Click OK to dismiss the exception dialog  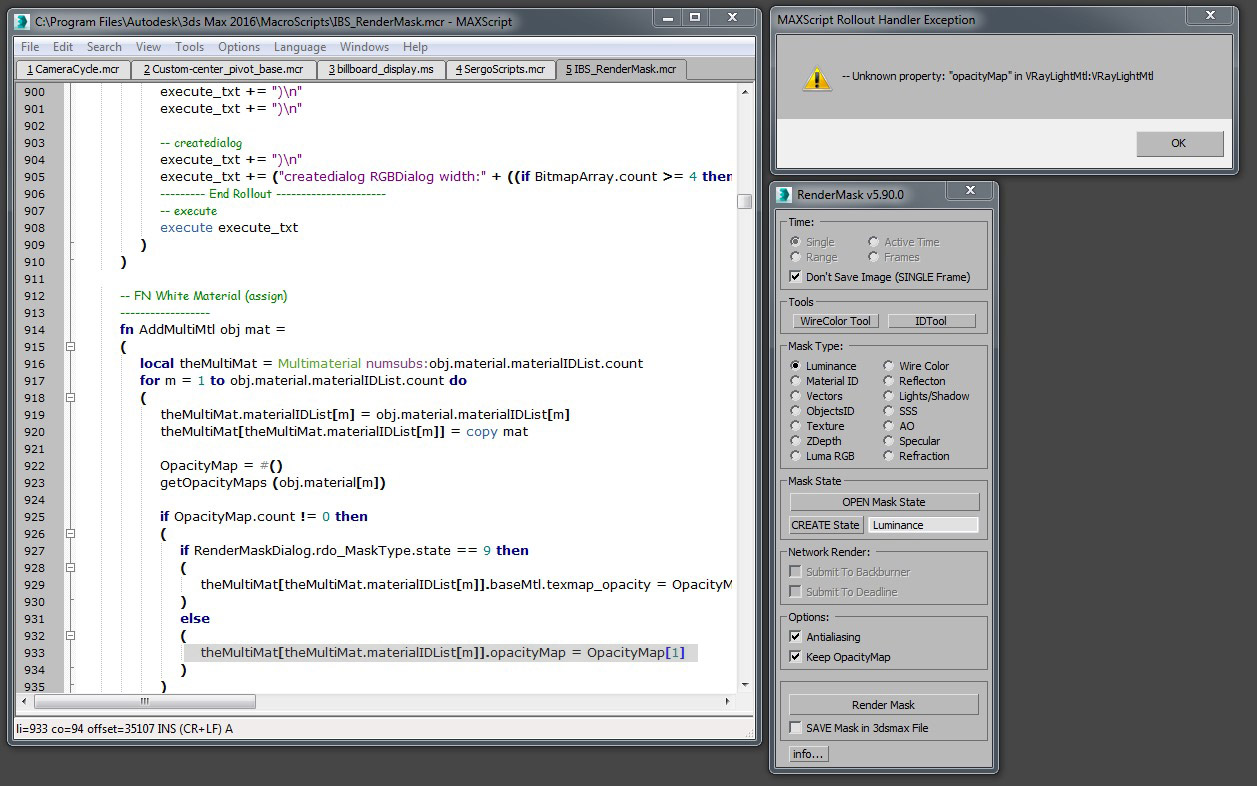click(1179, 143)
